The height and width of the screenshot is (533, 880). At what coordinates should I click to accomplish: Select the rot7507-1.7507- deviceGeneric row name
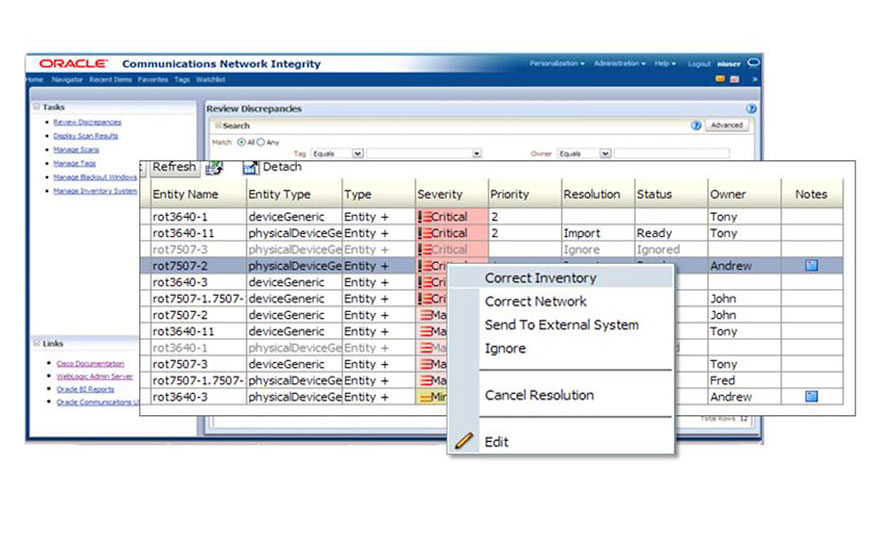point(198,298)
